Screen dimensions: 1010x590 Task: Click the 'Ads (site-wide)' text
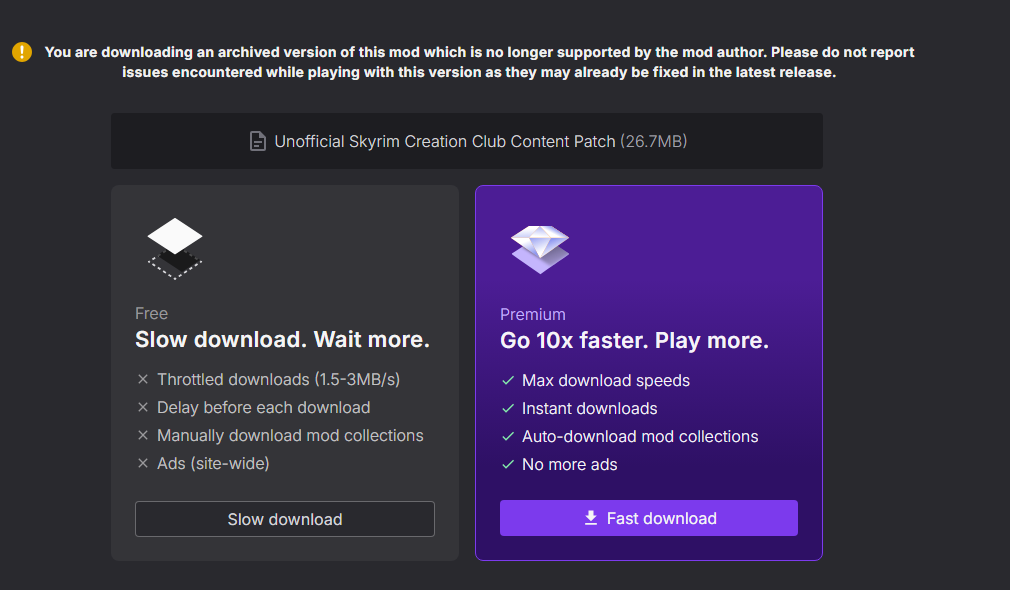click(x=213, y=464)
